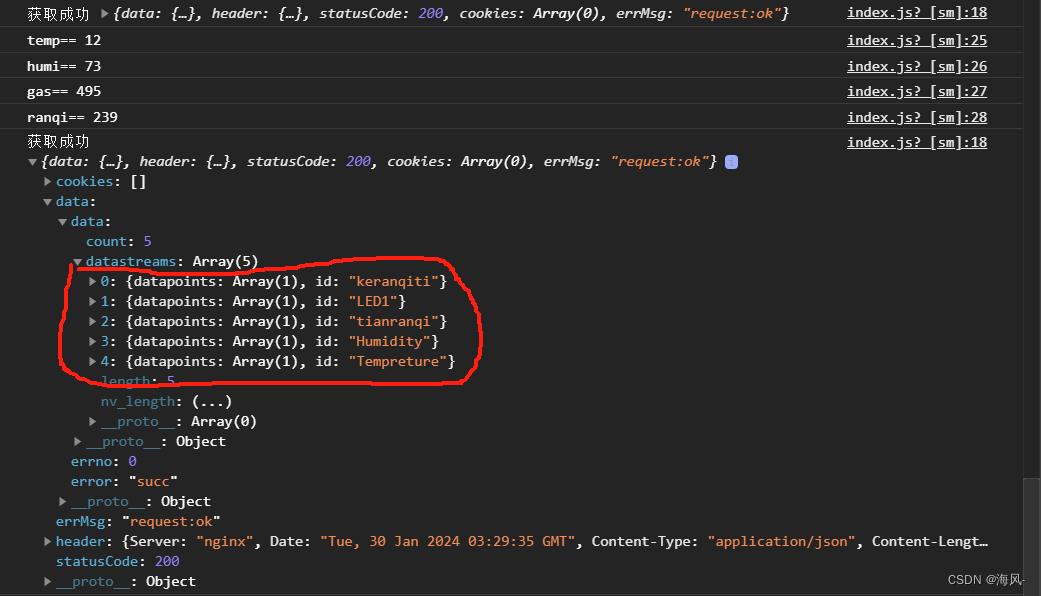Collapse the datastreams Array(5) node
The height and width of the screenshot is (596, 1041).
coord(78,262)
